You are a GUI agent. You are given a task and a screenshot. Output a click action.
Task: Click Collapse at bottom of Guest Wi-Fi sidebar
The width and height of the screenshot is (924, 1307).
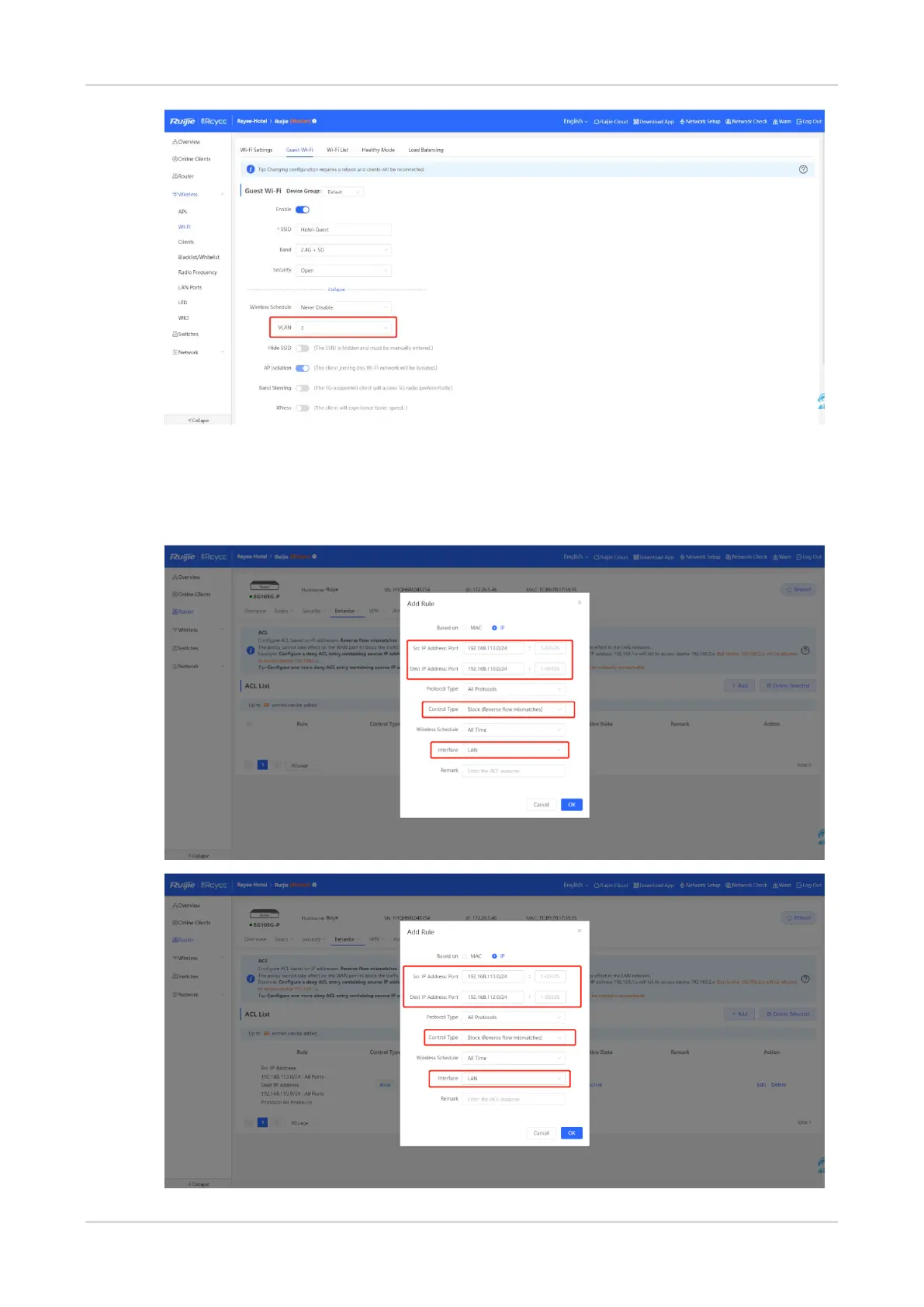point(199,421)
